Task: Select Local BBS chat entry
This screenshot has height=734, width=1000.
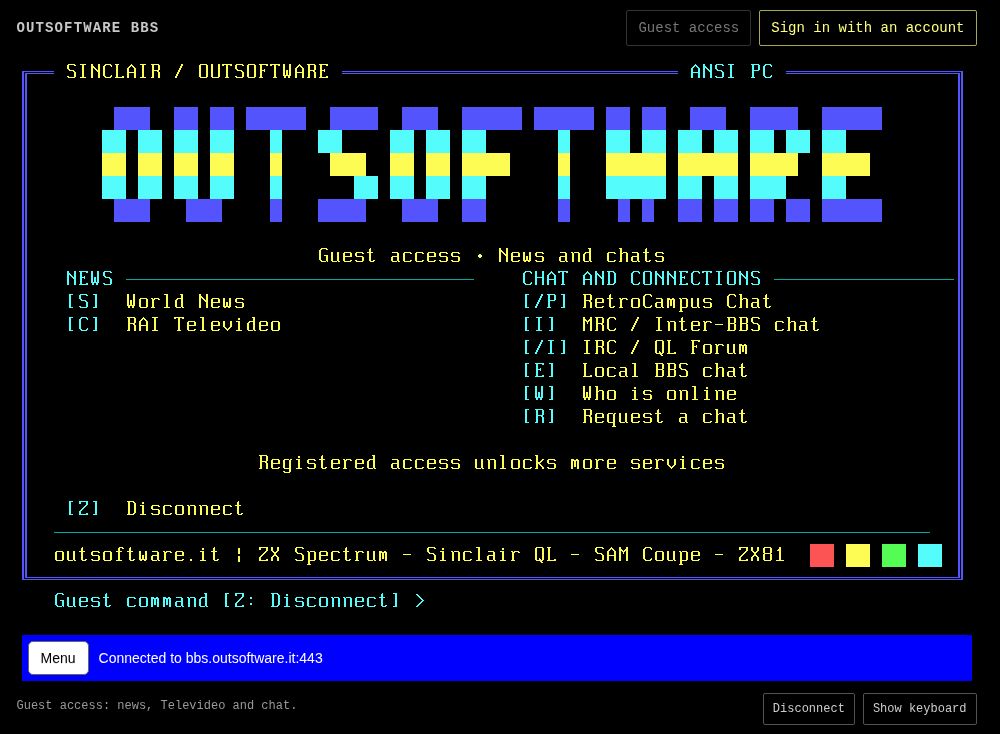Action: point(635,371)
